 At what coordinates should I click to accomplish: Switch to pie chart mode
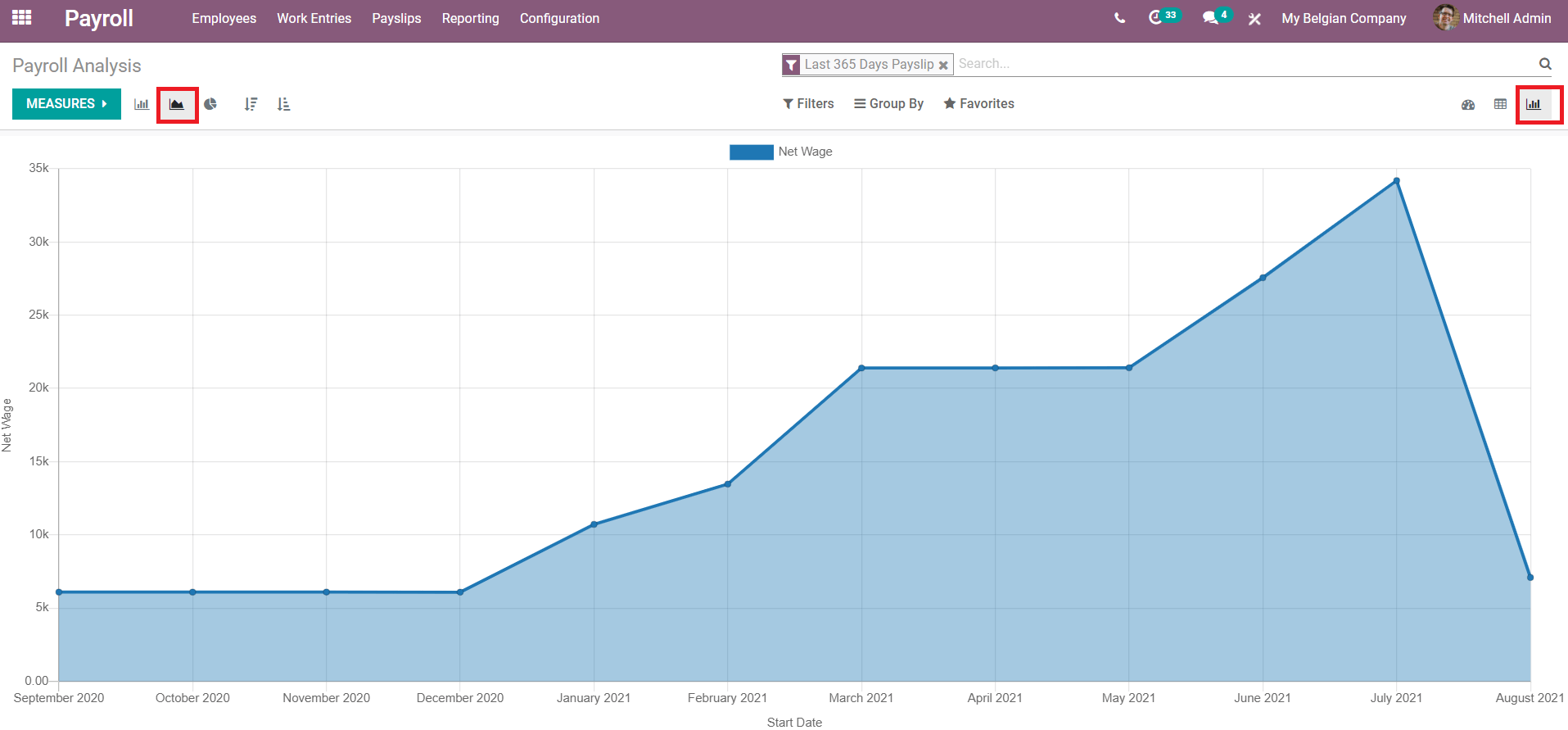210,104
